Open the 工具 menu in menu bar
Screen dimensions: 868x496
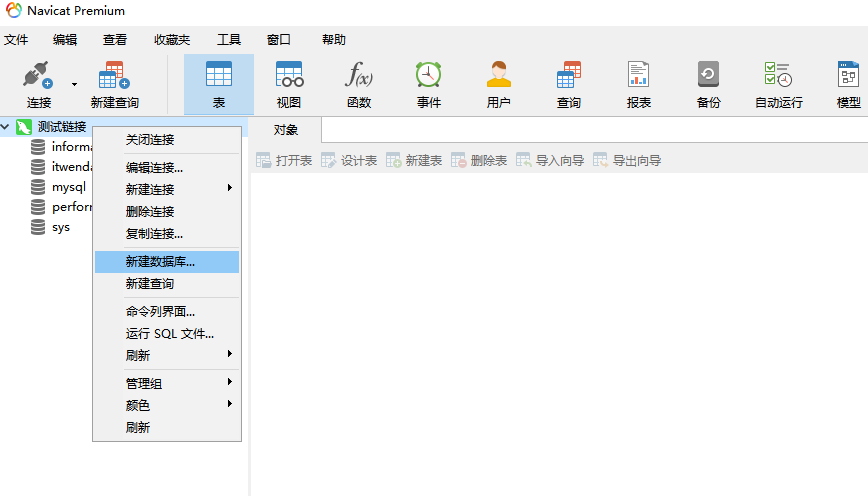(x=228, y=40)
